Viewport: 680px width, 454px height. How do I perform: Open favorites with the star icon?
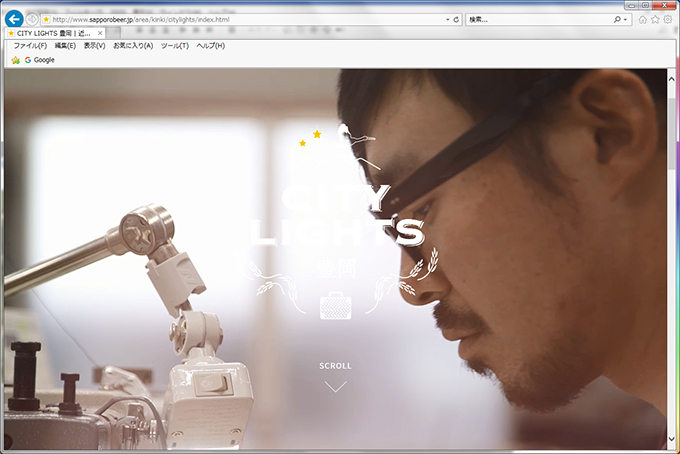[655, 20]
